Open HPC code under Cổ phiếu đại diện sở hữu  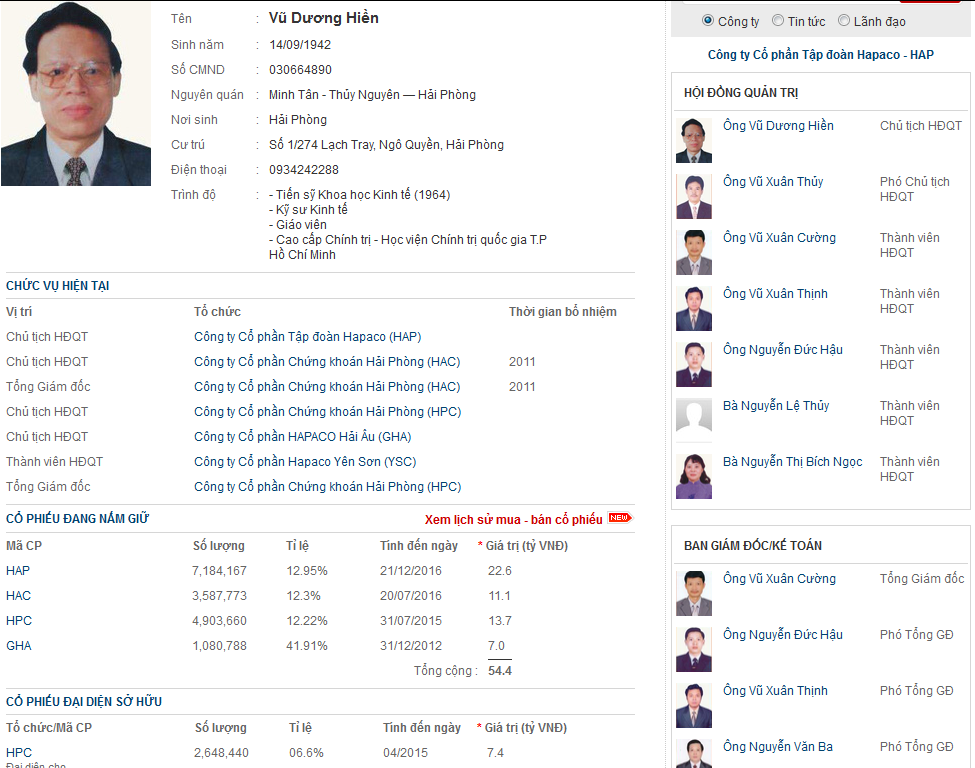[19, 752]
